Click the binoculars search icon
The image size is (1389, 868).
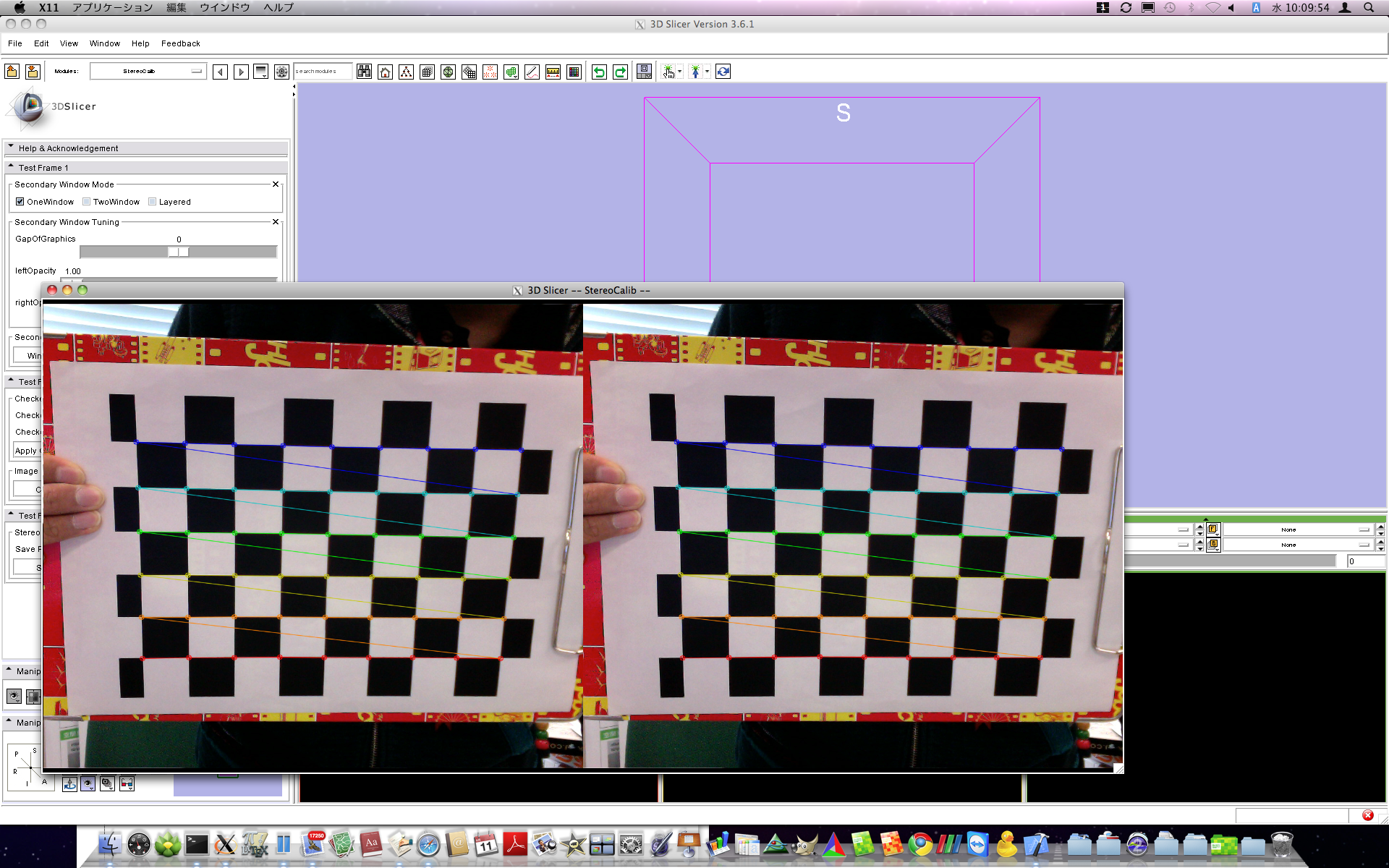[x=364, y=72]
